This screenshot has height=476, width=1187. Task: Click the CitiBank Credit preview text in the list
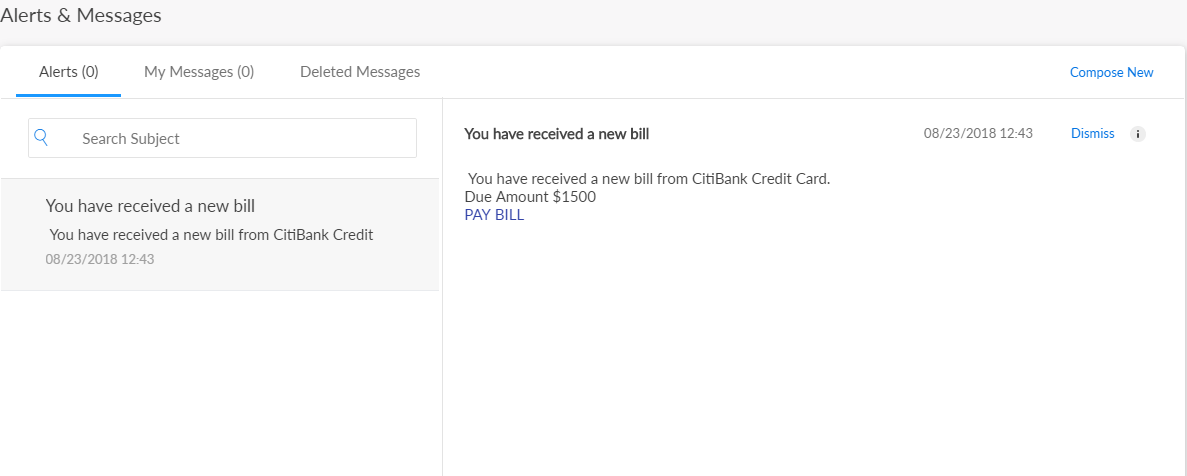click(211, 235)
